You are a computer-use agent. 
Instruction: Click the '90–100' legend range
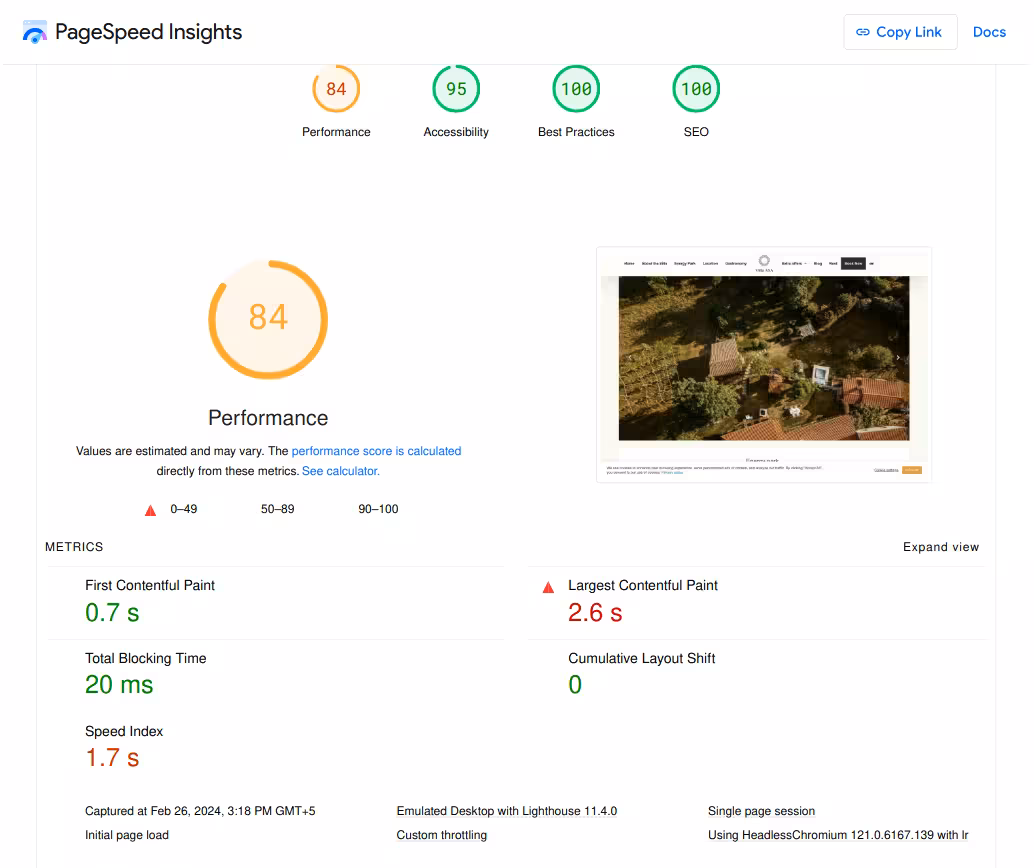click(x=379, y=509)
